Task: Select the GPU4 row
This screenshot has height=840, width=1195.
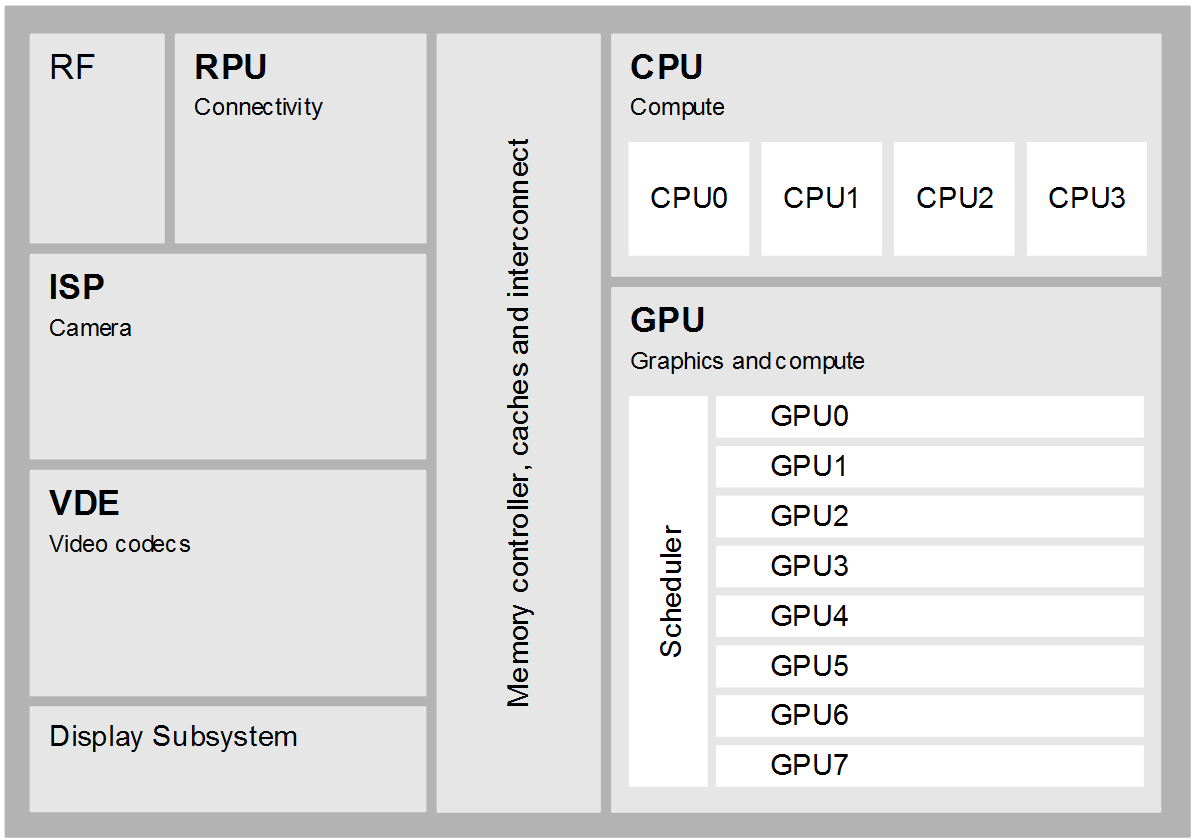Action: tap(929, 616)
